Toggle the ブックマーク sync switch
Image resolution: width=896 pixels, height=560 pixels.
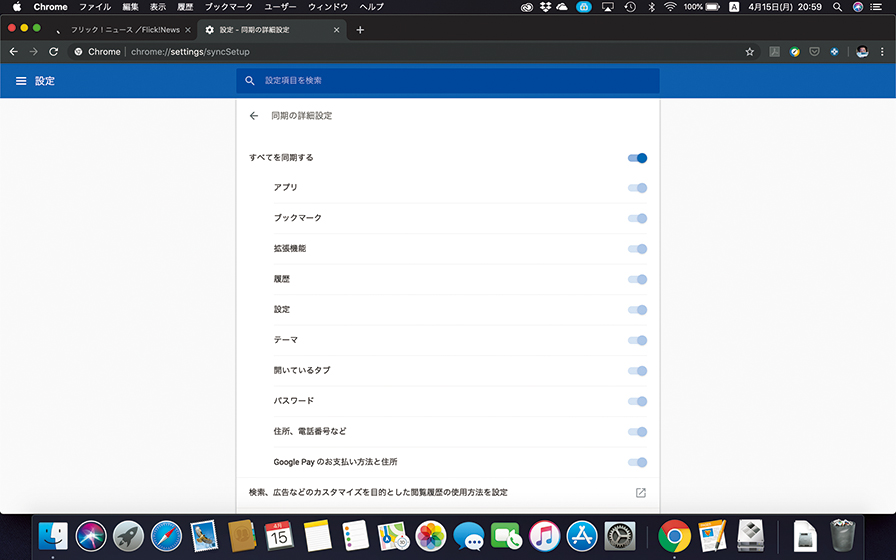tap(637, 218)
